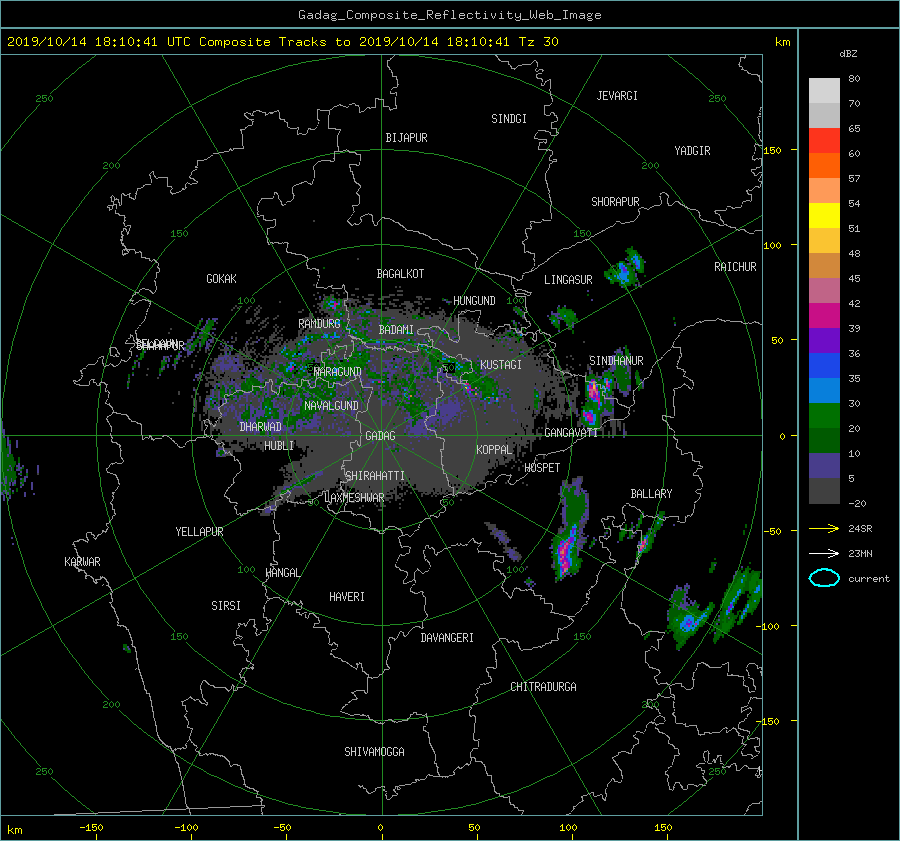Click the cyan current-position ellipse in legend

tap(824, 578)
